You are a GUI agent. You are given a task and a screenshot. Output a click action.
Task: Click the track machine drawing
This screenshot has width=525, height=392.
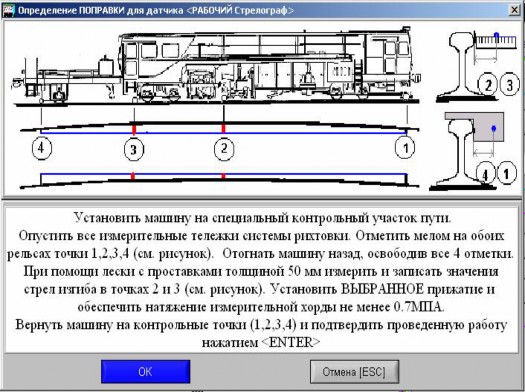[216, 66]
